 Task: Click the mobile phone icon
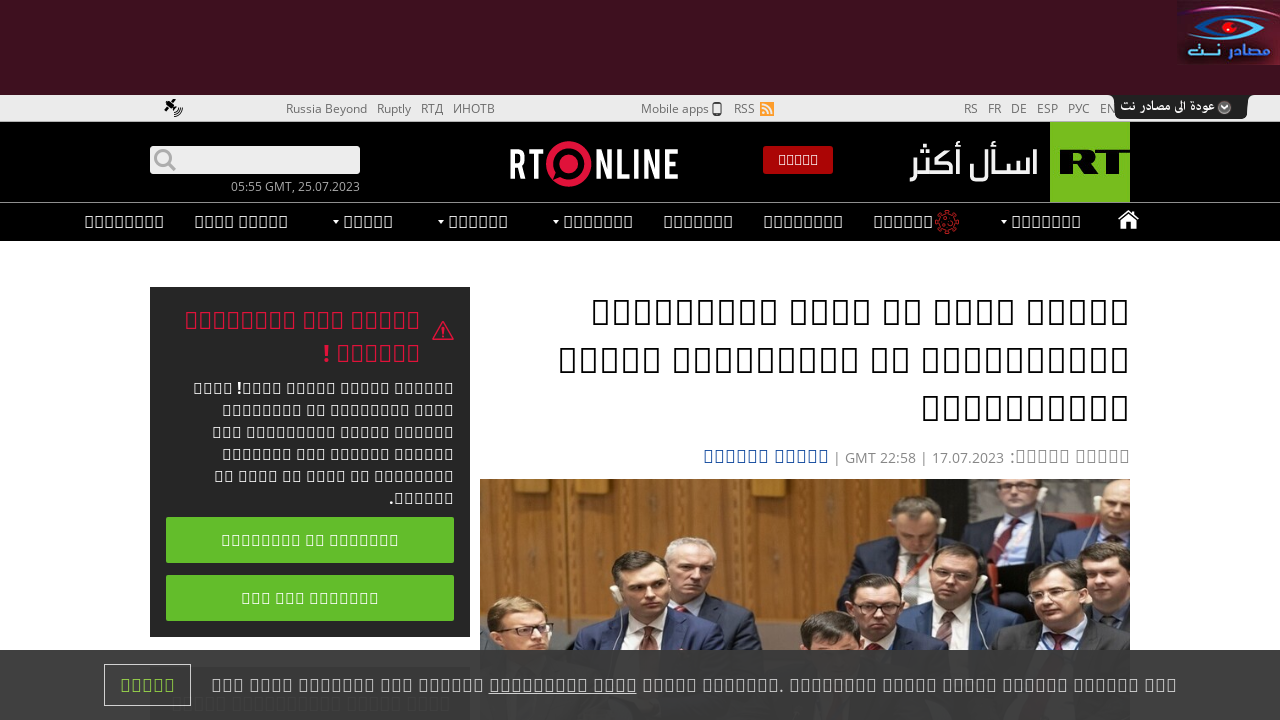(717, 109)
